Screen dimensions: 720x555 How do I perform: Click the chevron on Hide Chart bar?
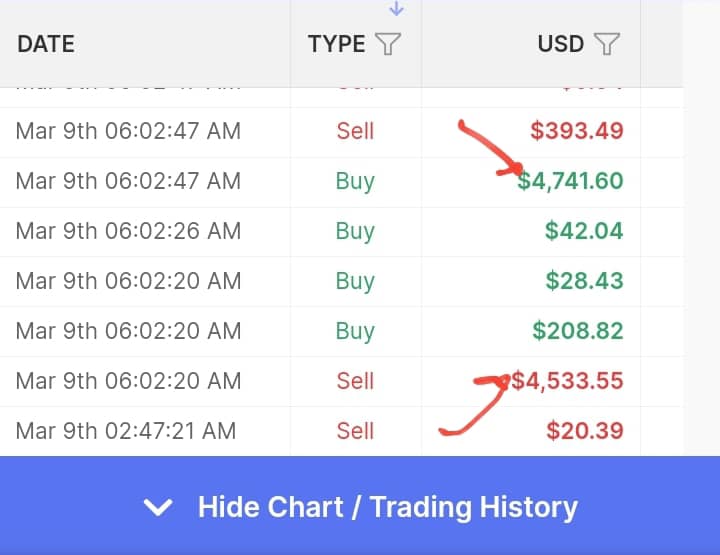(x=158, y=507)
